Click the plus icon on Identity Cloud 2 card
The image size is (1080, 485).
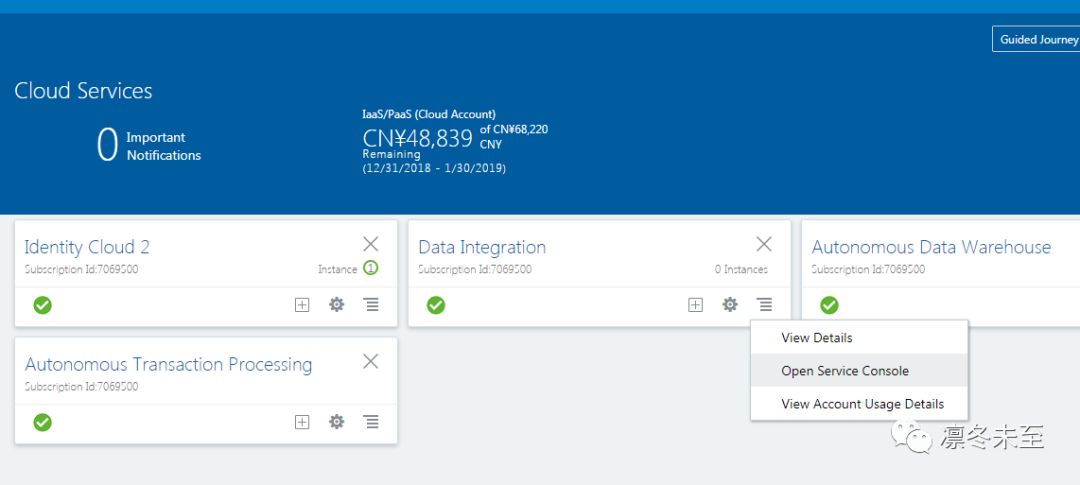[302, 305]
